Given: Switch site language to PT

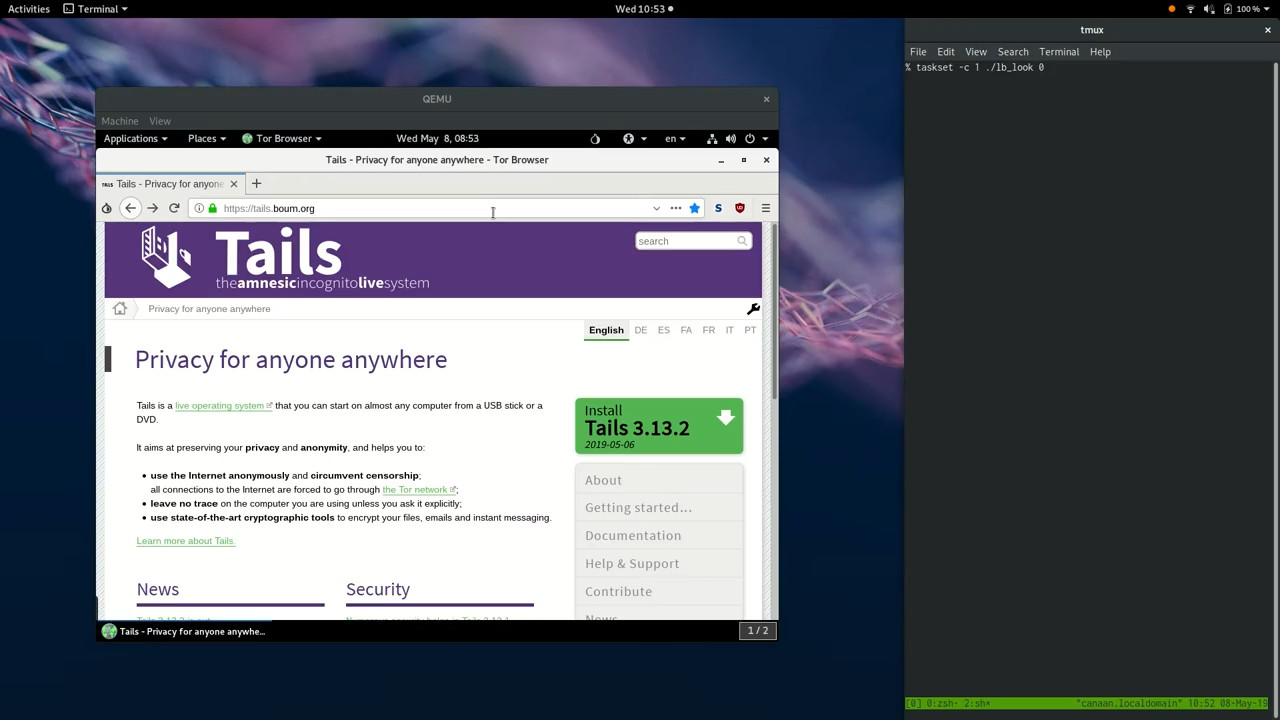Looking at the screenshot, I should (750, 330).
